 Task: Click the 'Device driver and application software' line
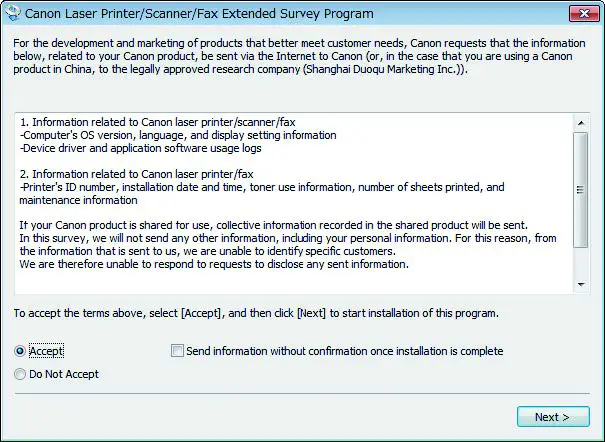(140, 148)
